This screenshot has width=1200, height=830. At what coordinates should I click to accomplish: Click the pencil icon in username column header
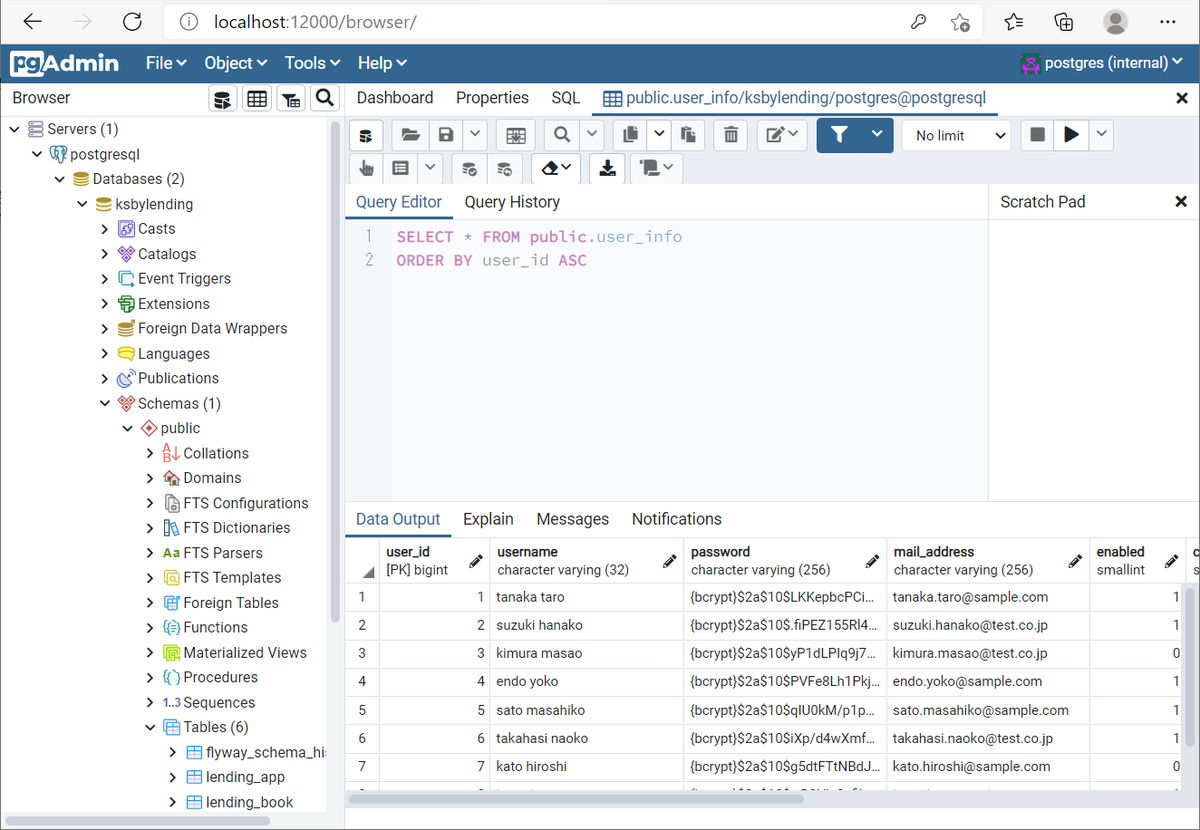point(669,561)
